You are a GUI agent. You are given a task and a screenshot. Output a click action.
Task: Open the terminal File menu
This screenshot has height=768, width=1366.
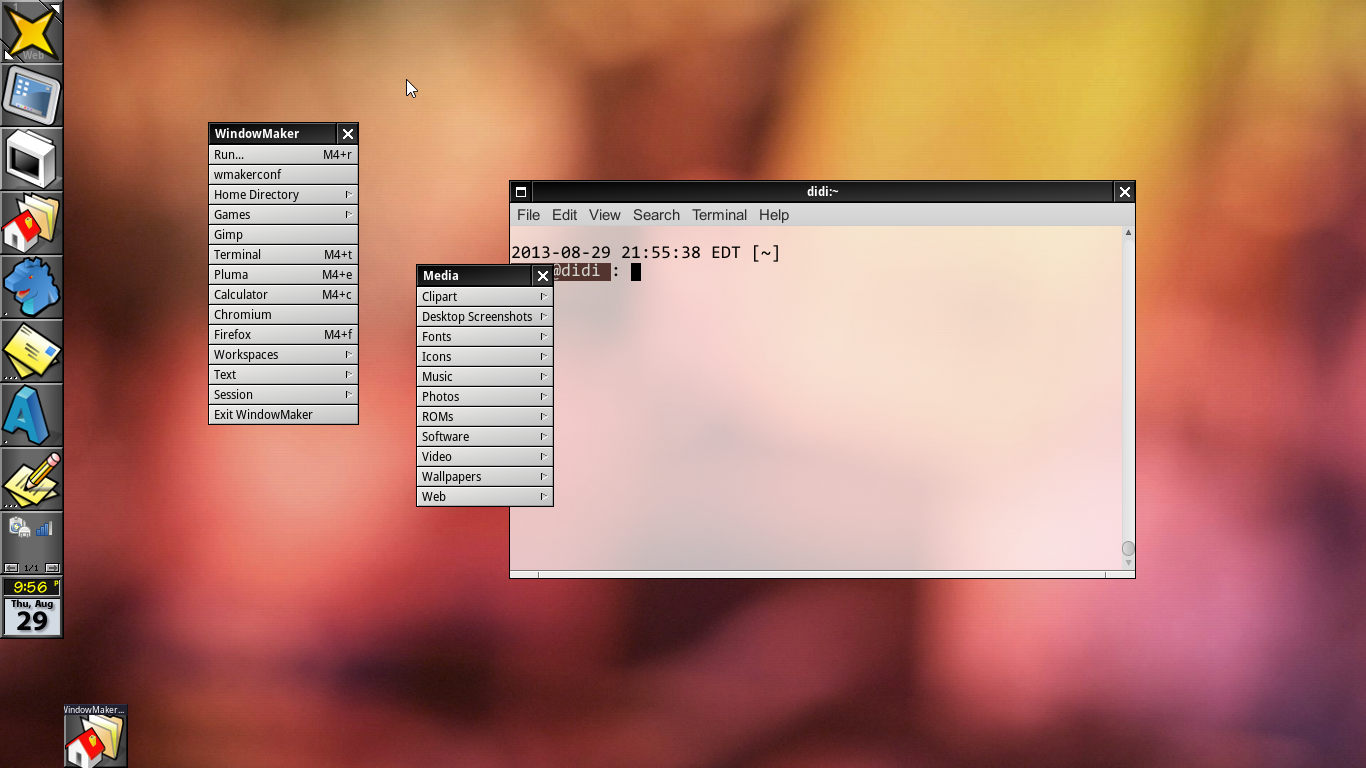click(x=528, y=215)
